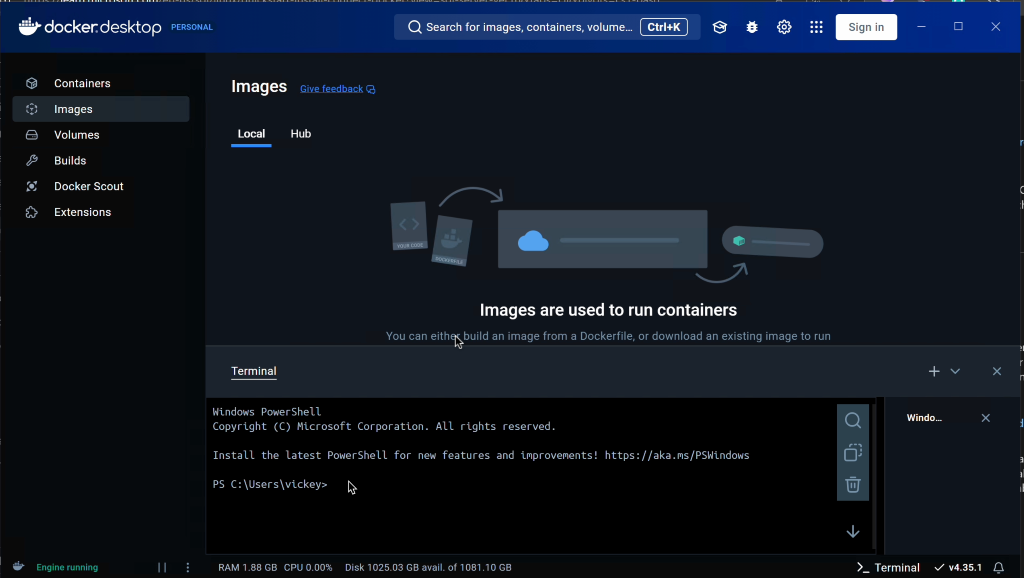Search in terminal with magnifier icon
This screenshot has height=578, width=1024.
853,420
